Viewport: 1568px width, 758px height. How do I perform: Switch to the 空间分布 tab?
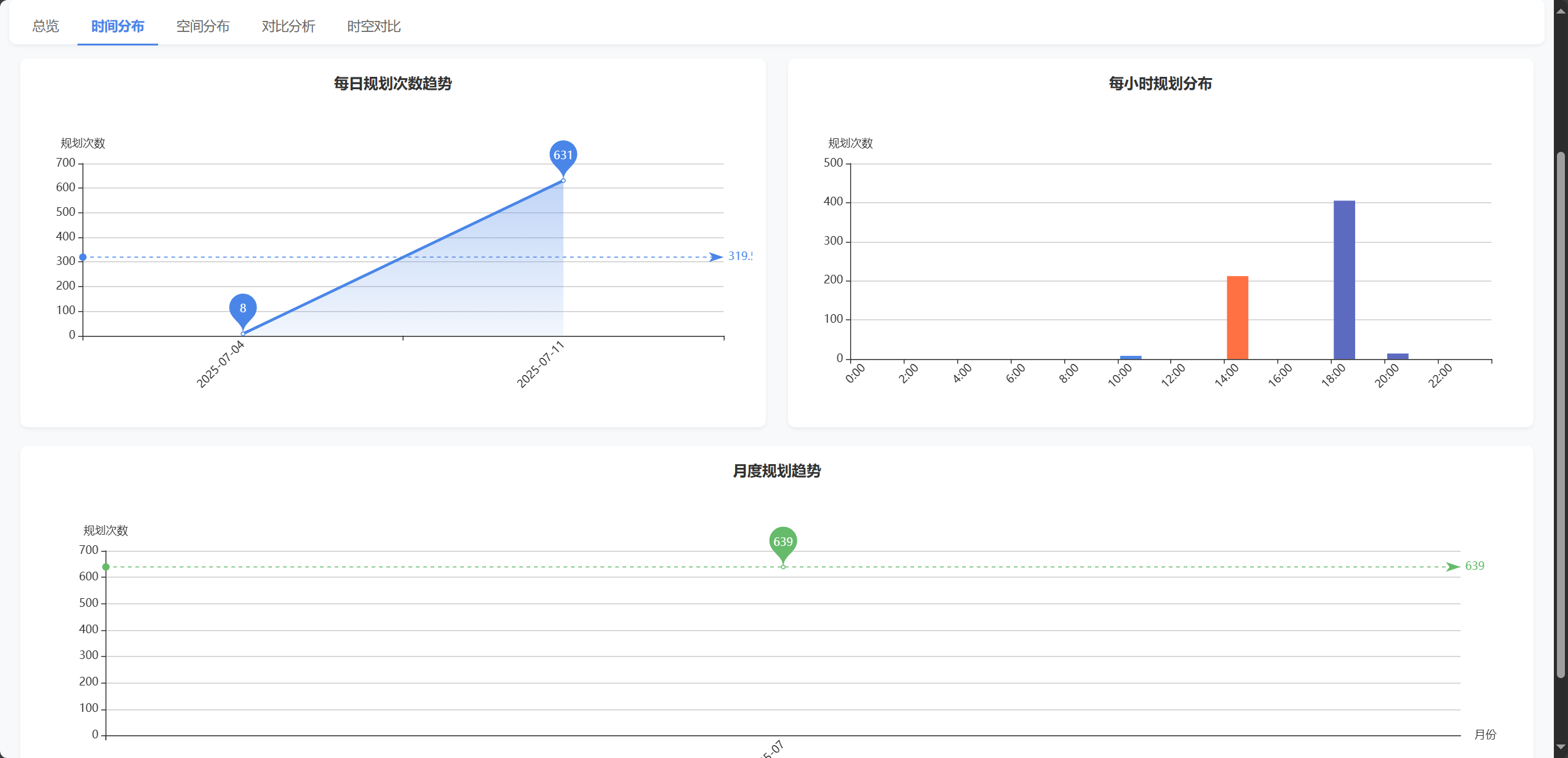(202, 26)
